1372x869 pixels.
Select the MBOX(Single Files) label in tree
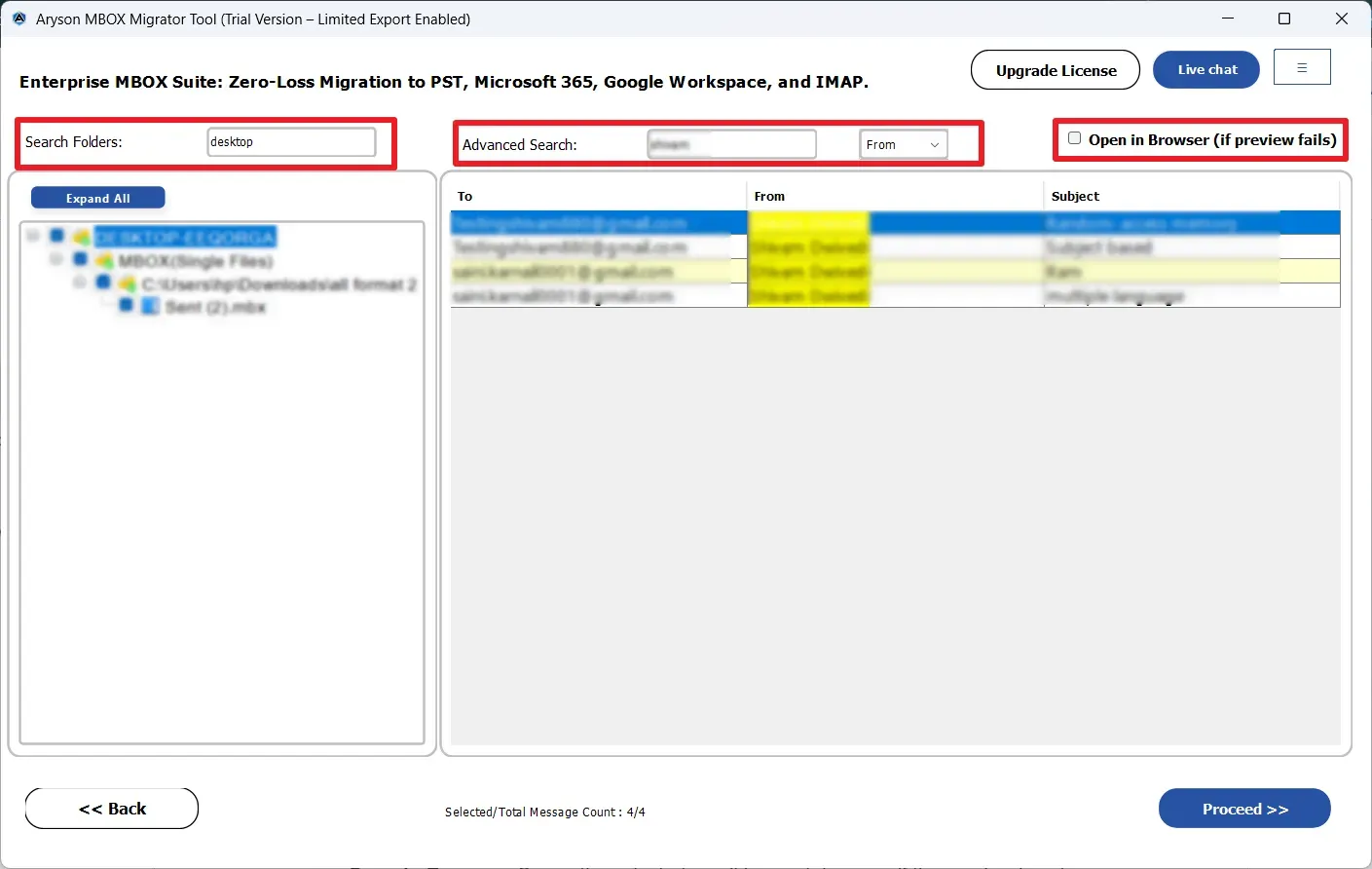[196, 261]
